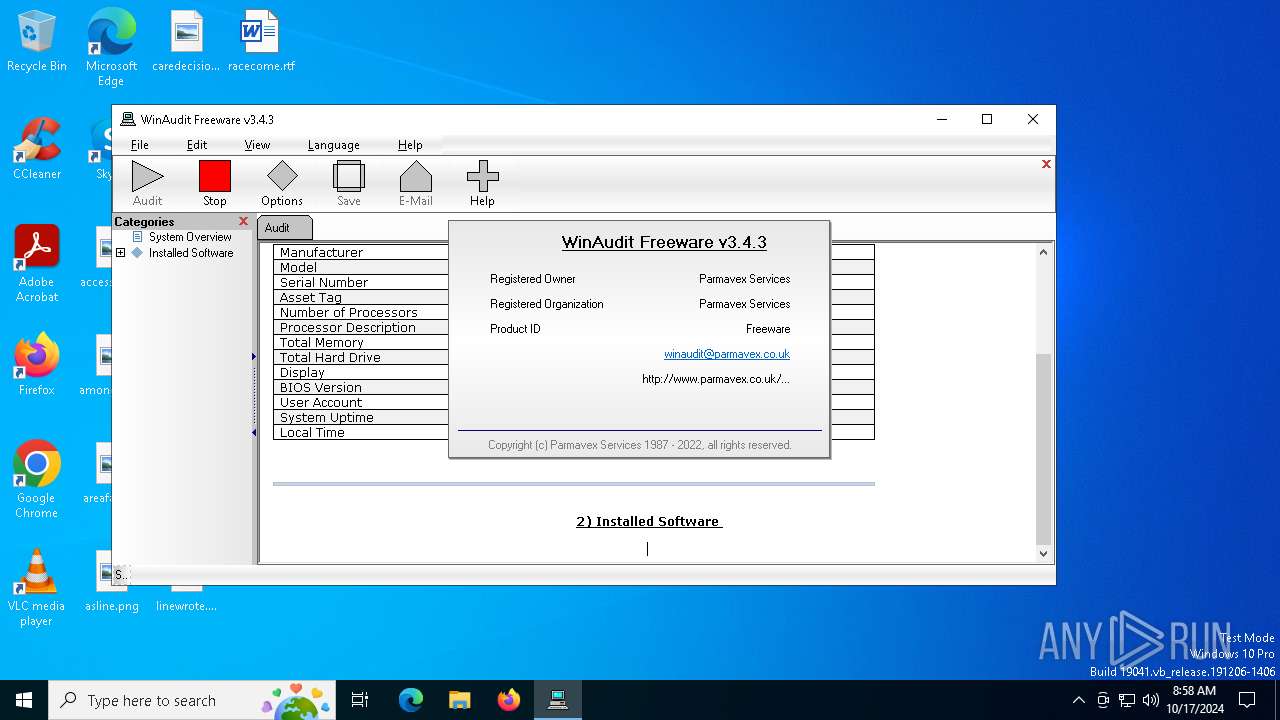The image size is (1280, 720).
Task: Show hidden system tray icons
Action: (x=1078, y=700)
